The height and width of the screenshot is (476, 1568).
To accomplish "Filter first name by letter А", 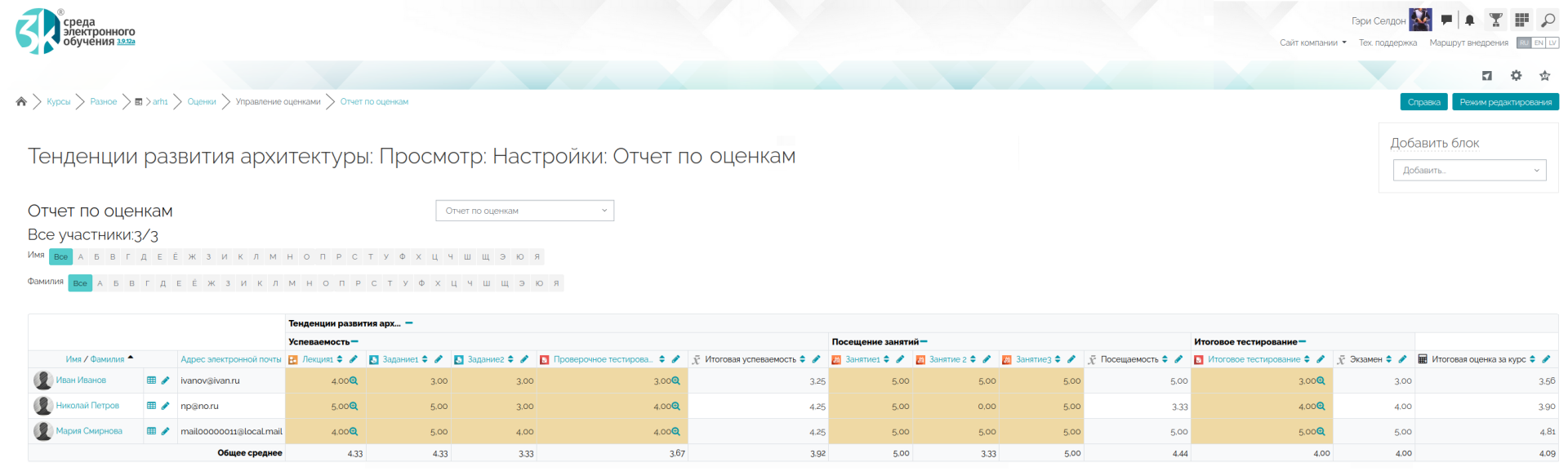I will point(81,257).
